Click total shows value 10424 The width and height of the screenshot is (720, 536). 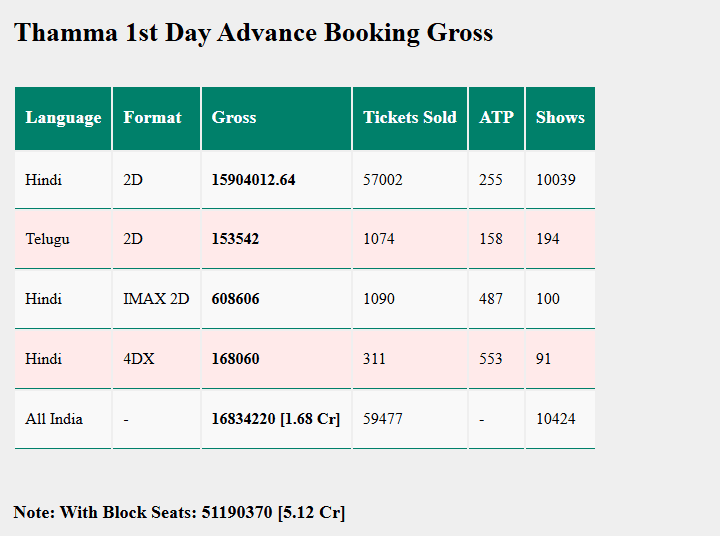556,419
